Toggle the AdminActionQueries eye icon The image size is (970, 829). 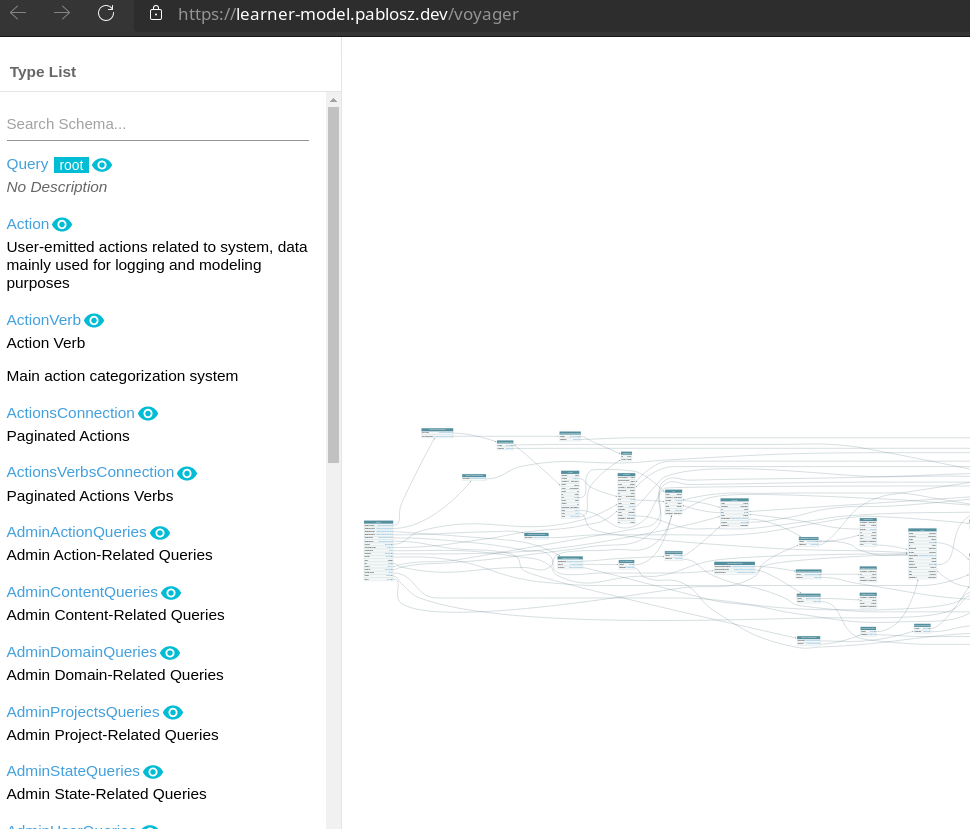click(x=160, y=533)
